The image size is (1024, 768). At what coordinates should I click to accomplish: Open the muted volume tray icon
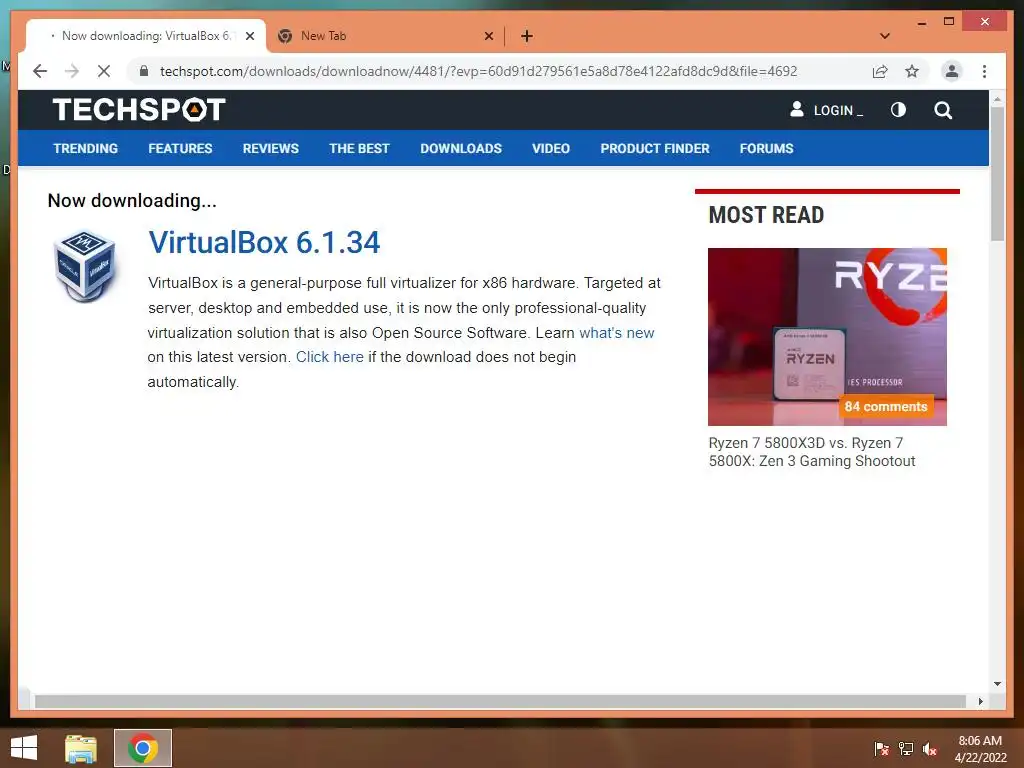(x=929, y=748)
